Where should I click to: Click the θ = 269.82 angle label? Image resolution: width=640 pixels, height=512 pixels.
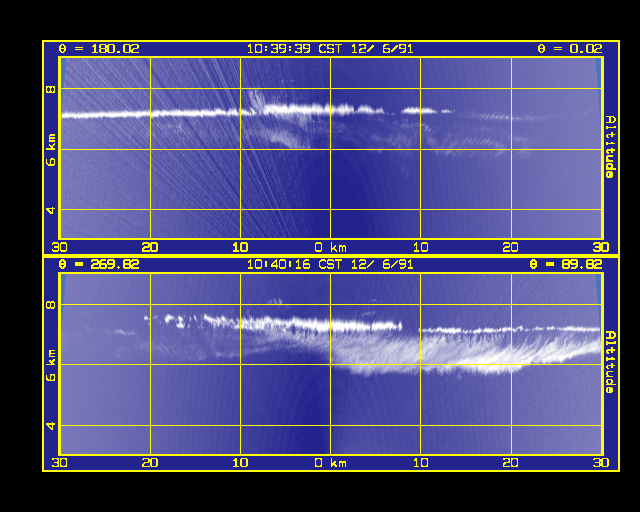click(99, 264)
